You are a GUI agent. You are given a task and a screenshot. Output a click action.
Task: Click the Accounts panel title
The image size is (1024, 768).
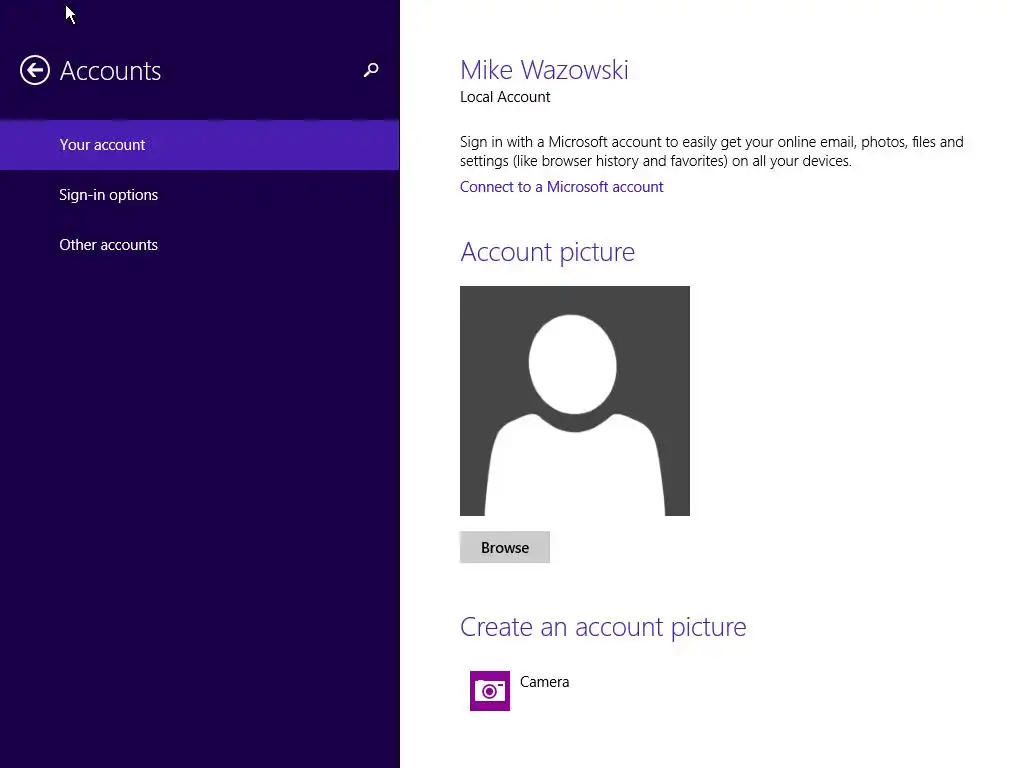(110, 71)
